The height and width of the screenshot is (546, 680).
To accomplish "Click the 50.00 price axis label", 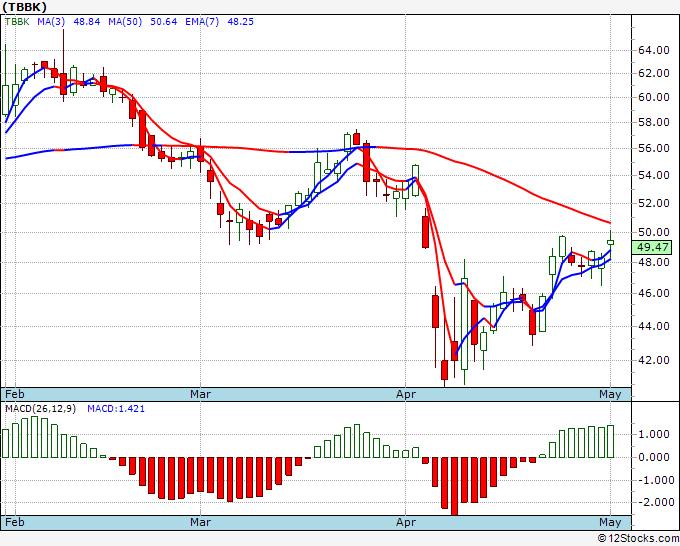I will click(x=654, y=232).
